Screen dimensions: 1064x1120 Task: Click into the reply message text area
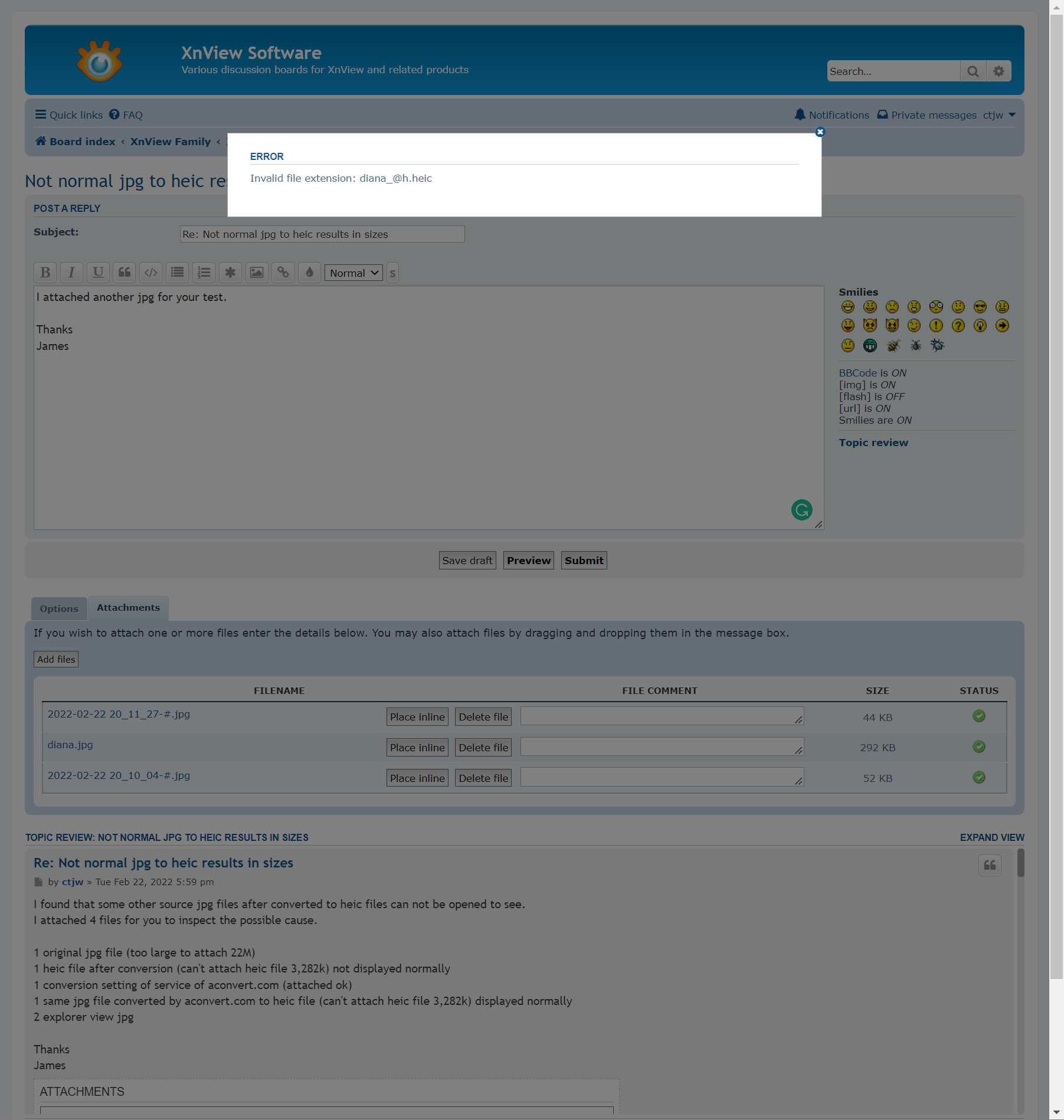pyautogui.click(x=429, y=408)
